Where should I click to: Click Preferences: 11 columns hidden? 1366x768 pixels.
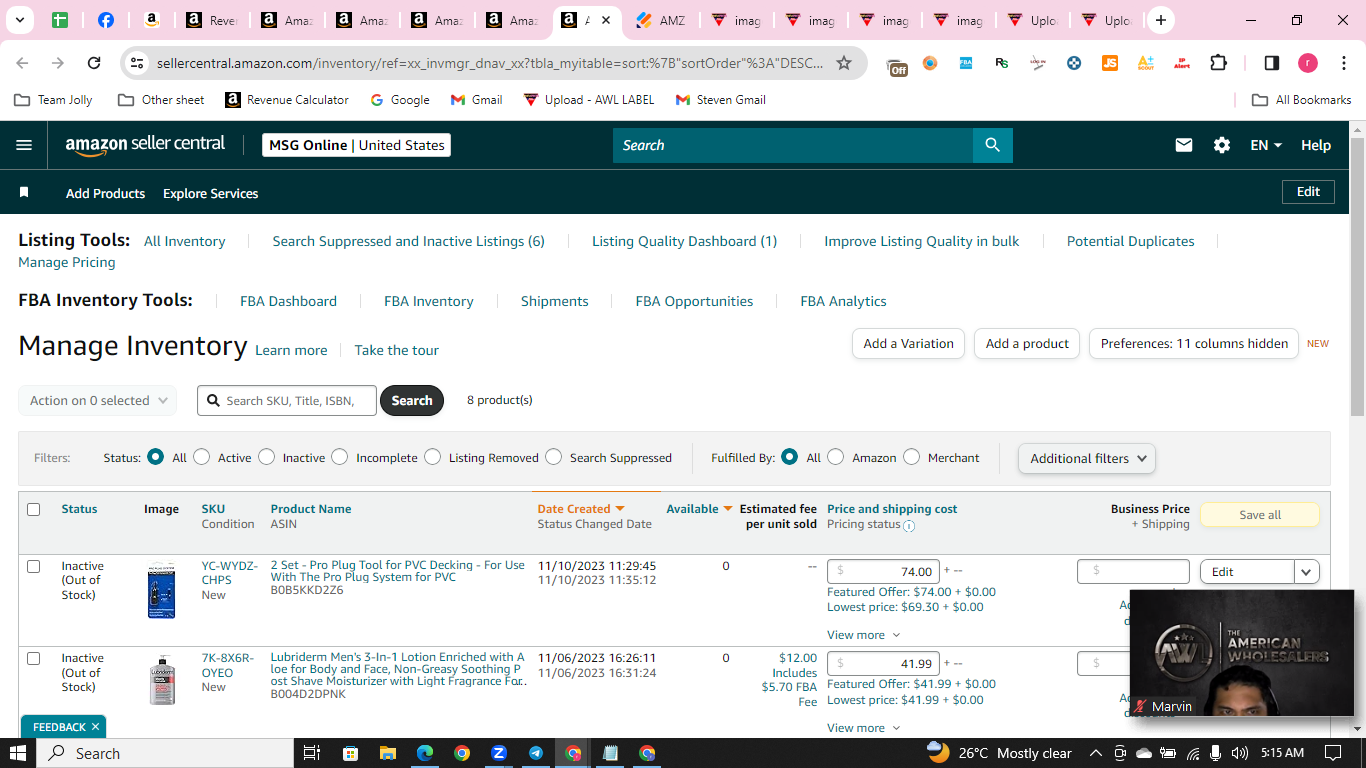pos(1194,343)
